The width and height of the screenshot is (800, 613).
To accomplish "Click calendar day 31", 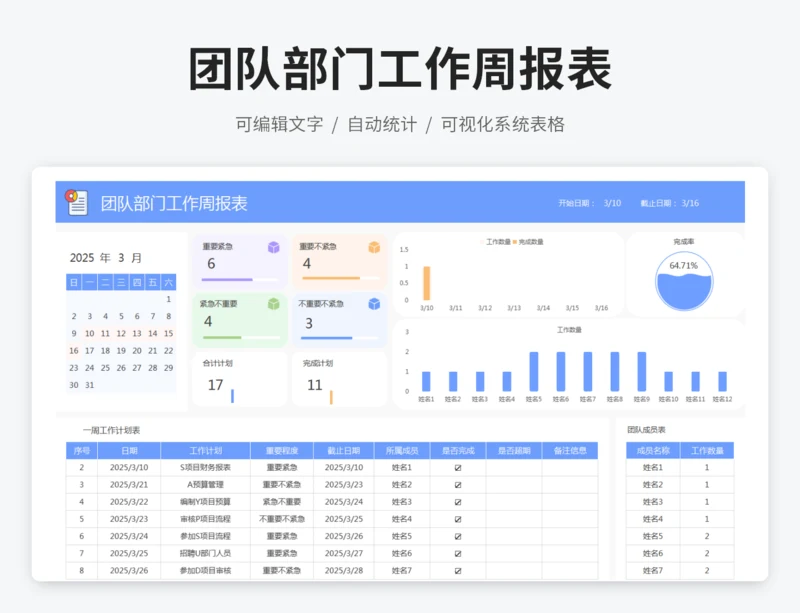I will pos(89,385).
